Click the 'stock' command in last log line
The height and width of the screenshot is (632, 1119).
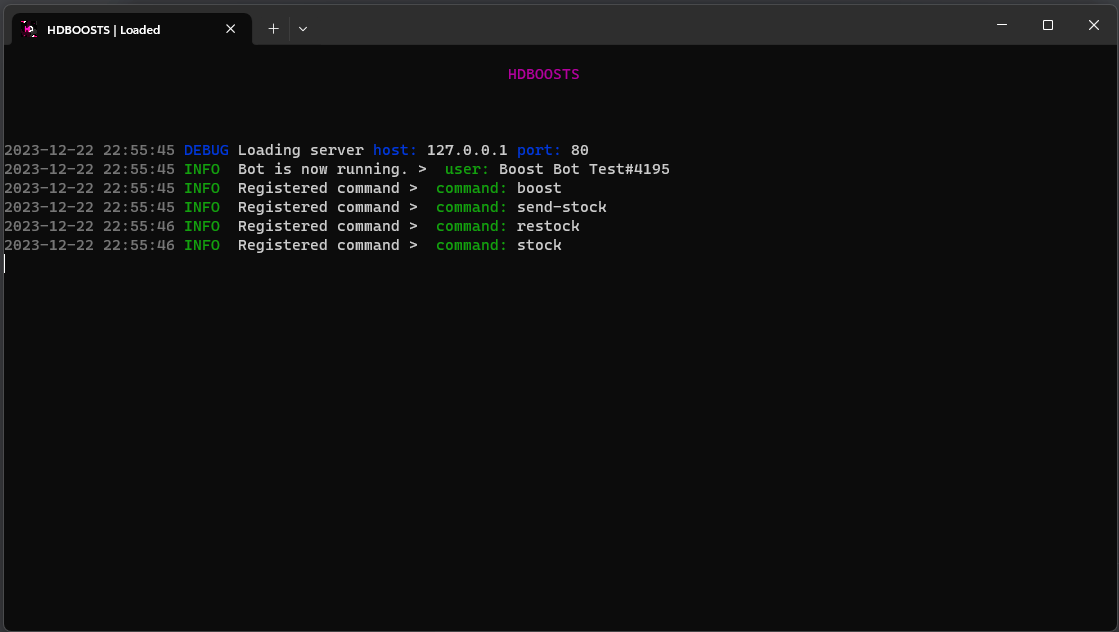coord(539,245)
